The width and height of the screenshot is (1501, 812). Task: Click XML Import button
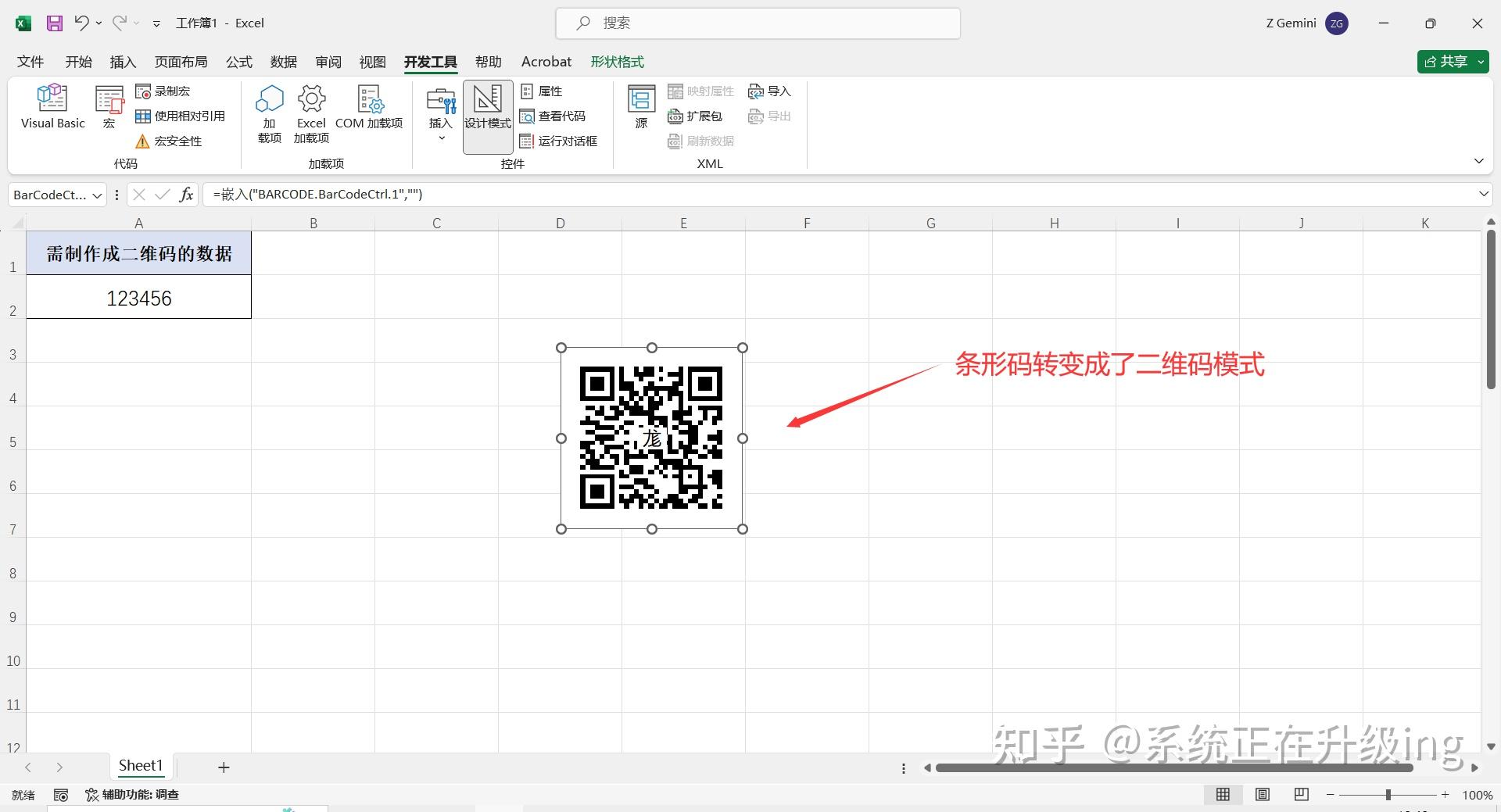(x=770, y=91)
